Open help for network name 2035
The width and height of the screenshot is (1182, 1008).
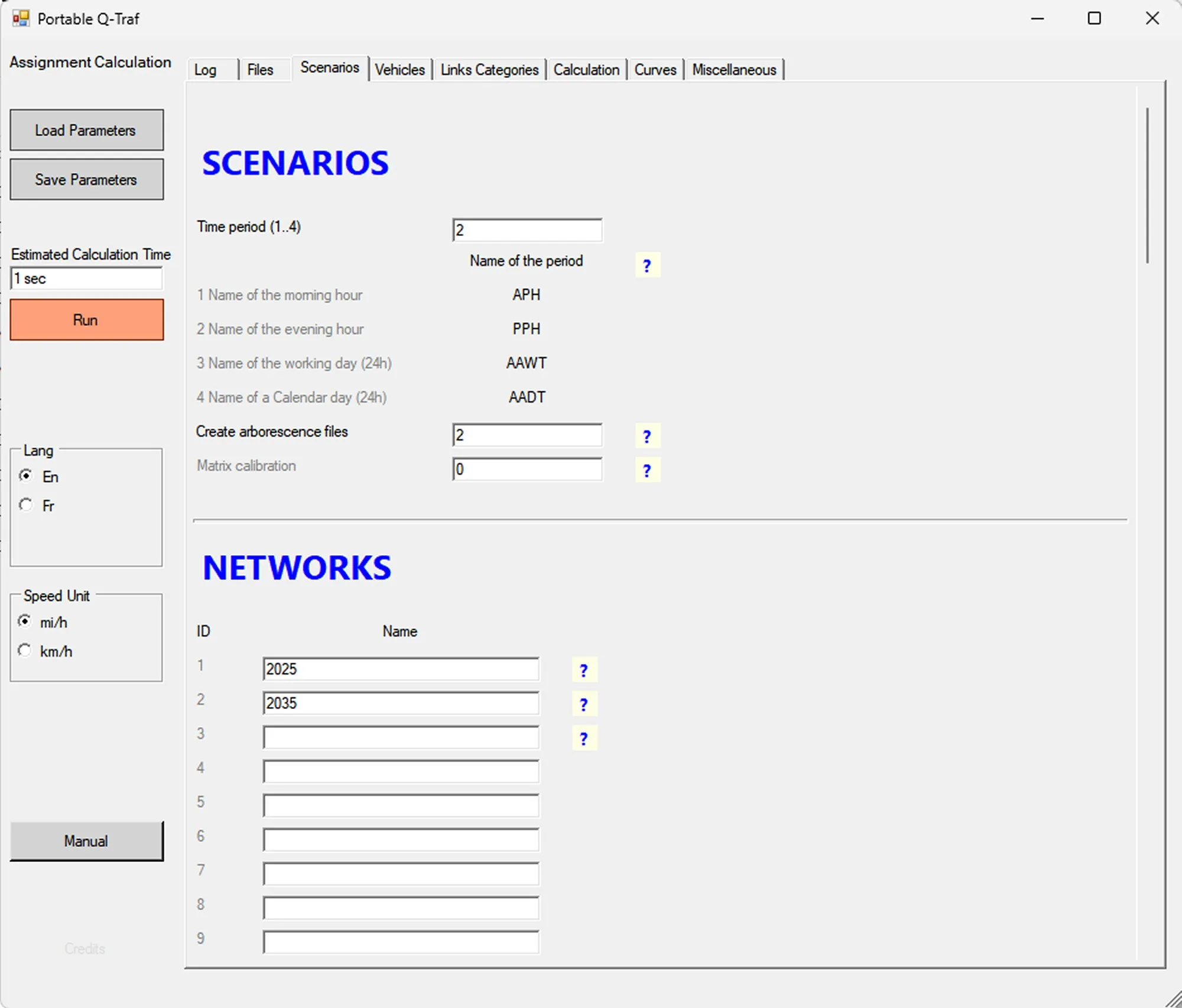tap(584, 704)
